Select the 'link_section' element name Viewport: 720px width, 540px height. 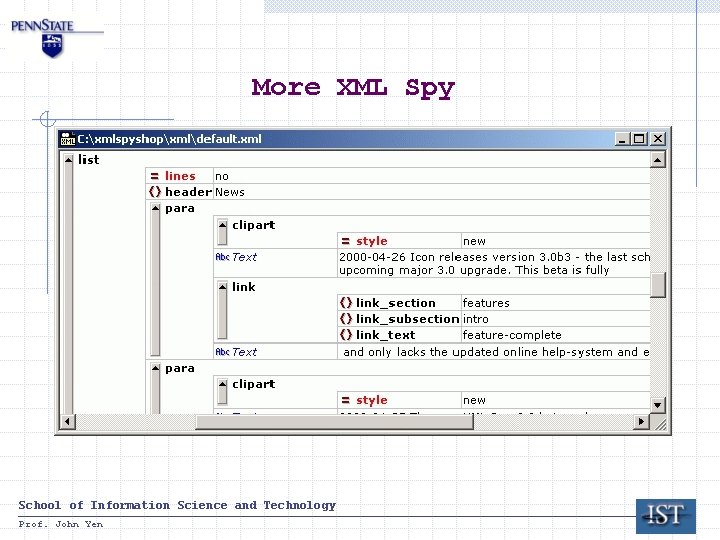point(396,303)
